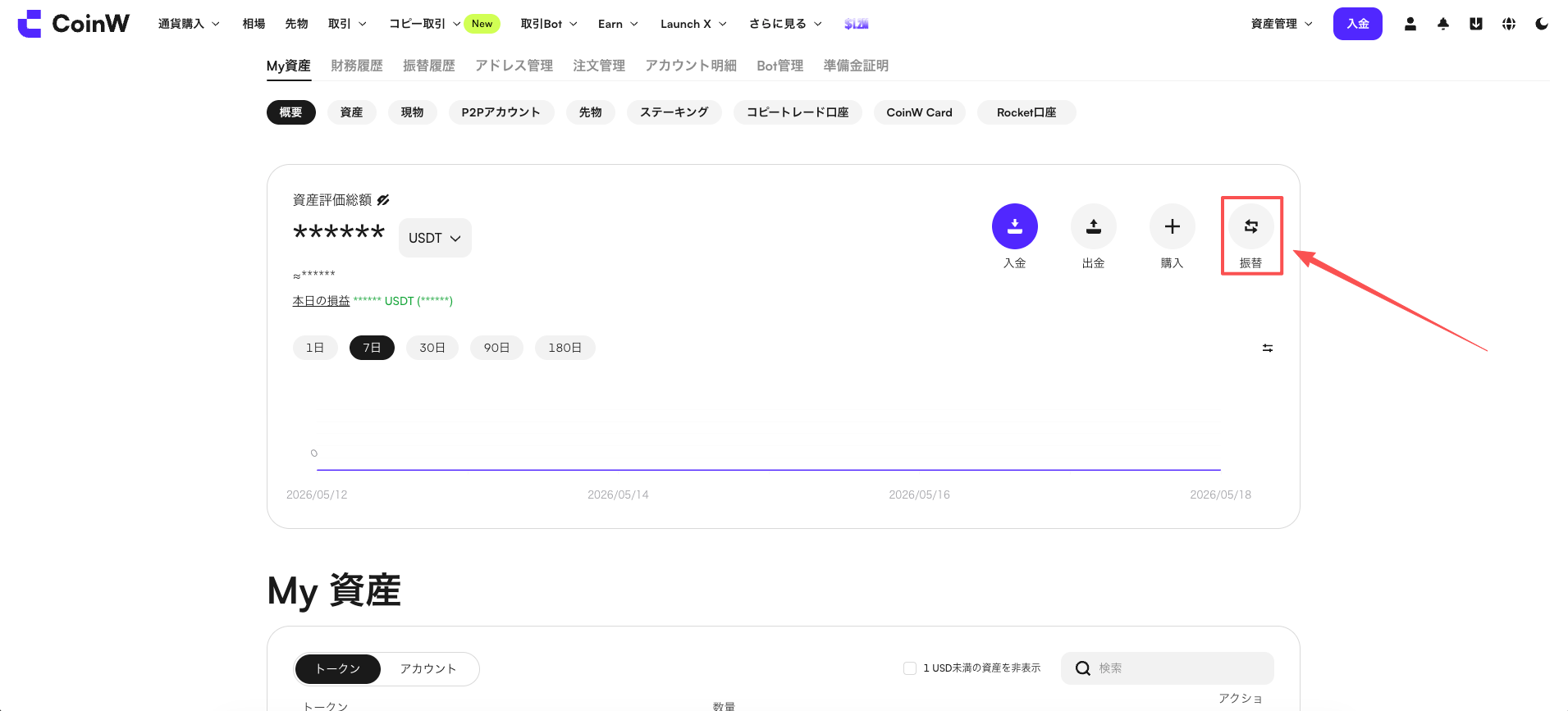Open the 相場 nav item
The image size is (1568, 711).
(254, 24)
